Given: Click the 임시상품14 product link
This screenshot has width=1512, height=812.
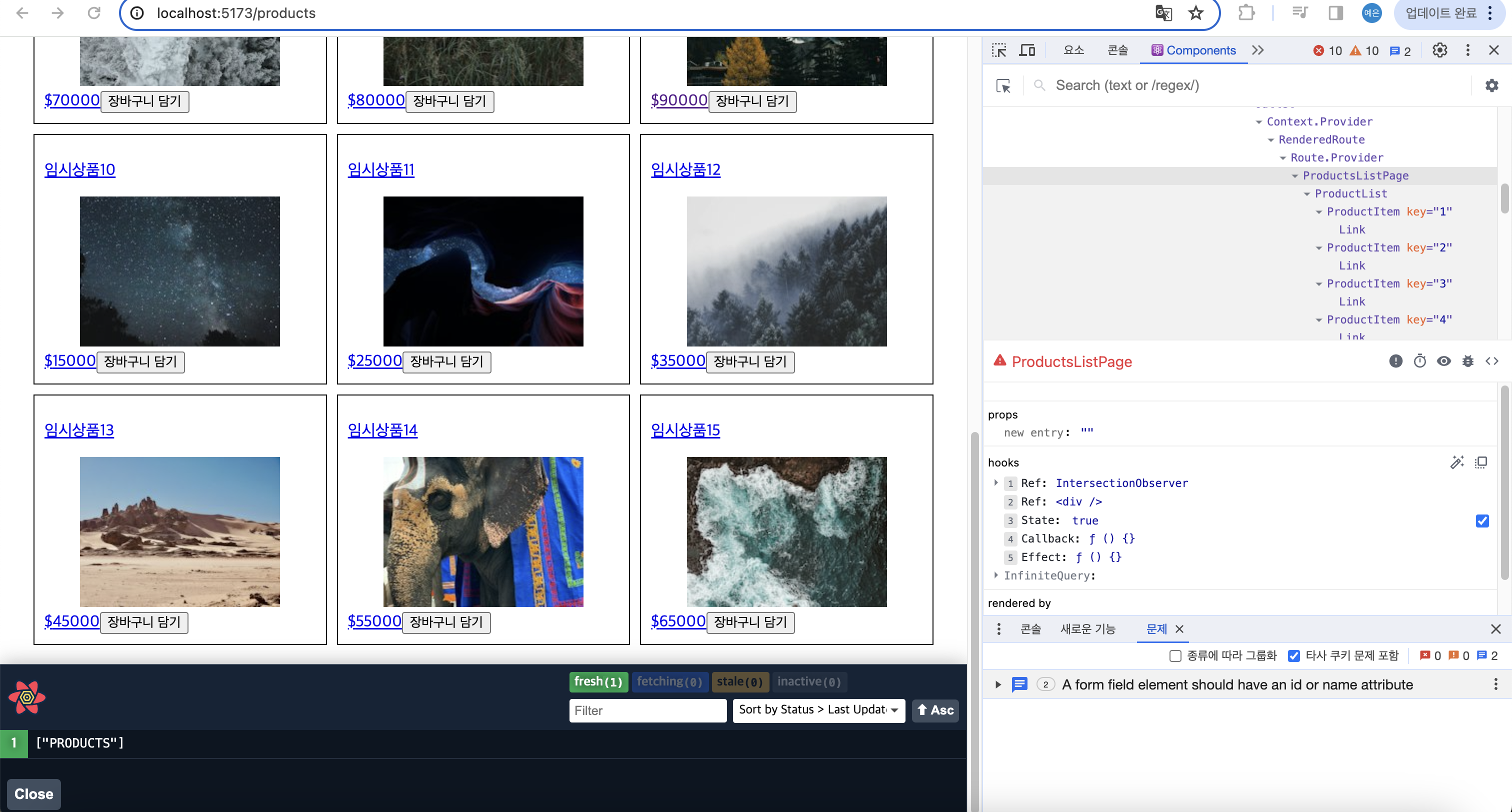Looking at the screenshot, I should tap(382, 430).
